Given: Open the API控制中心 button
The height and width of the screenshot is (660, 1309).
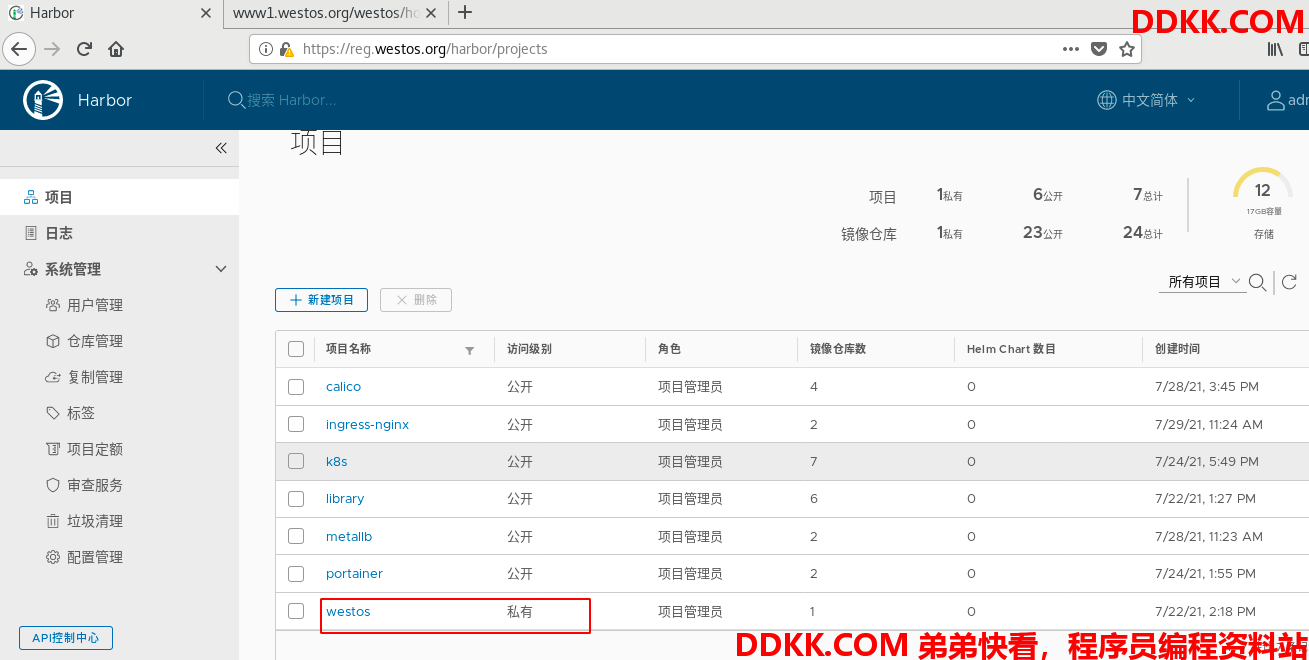Looking at the screenshot, I should pos(66,638).
